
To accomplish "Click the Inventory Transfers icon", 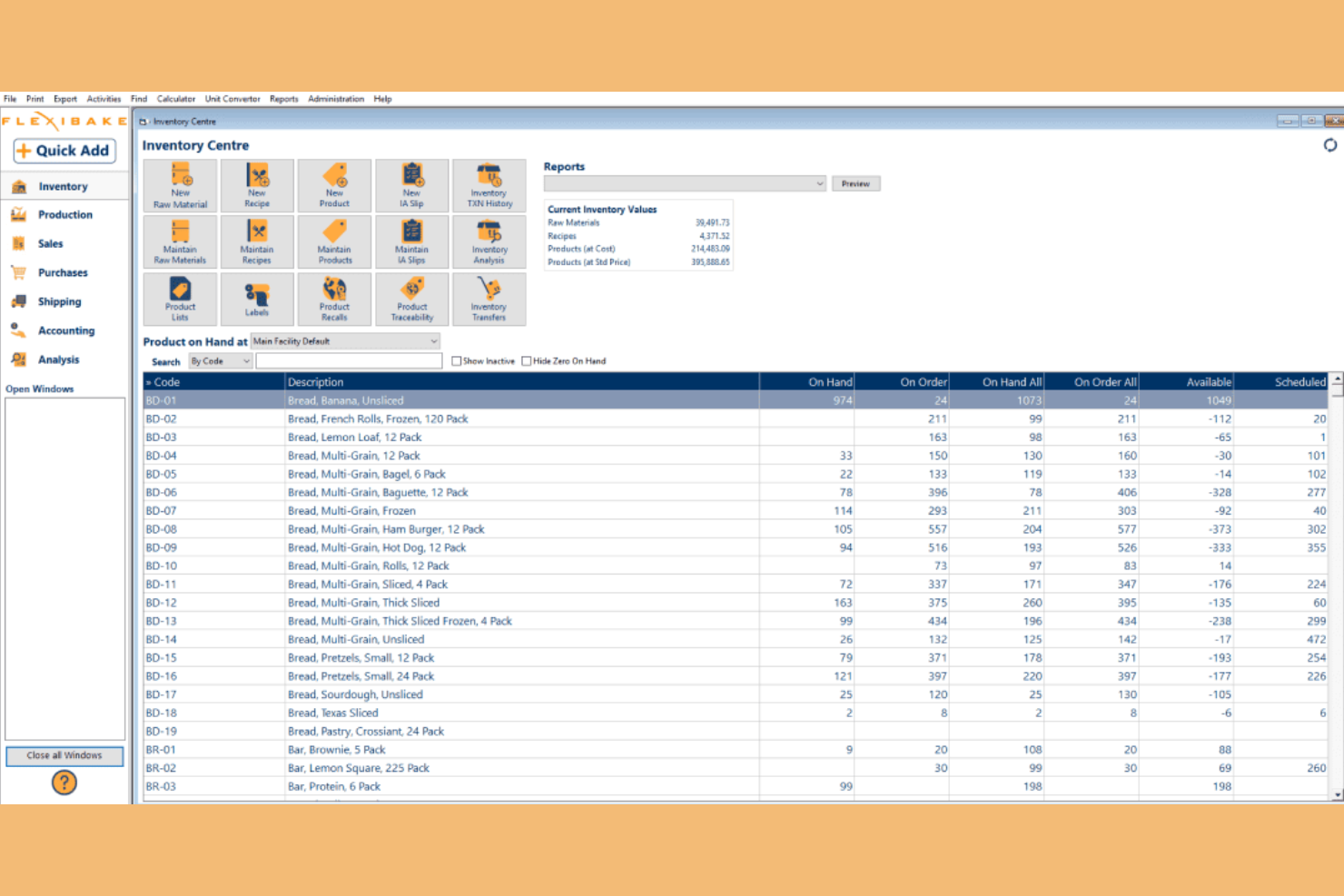I will 489,300.
